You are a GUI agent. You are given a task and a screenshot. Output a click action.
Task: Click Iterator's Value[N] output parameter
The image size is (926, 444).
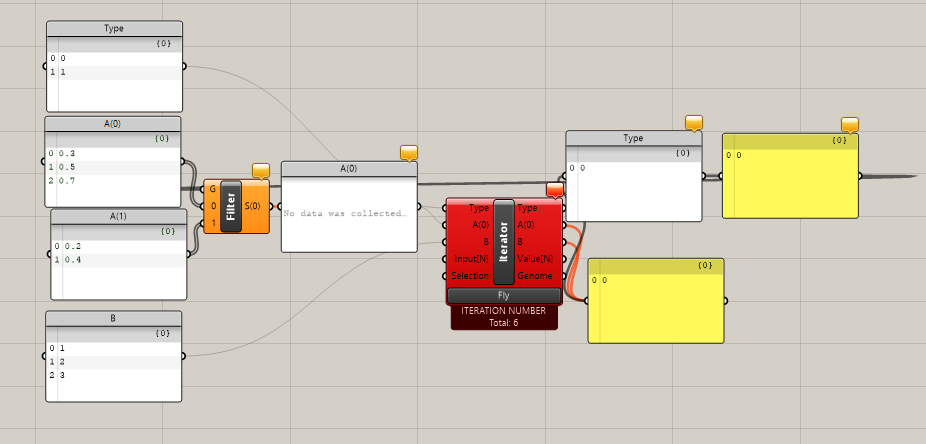click(x=535, y=259)
